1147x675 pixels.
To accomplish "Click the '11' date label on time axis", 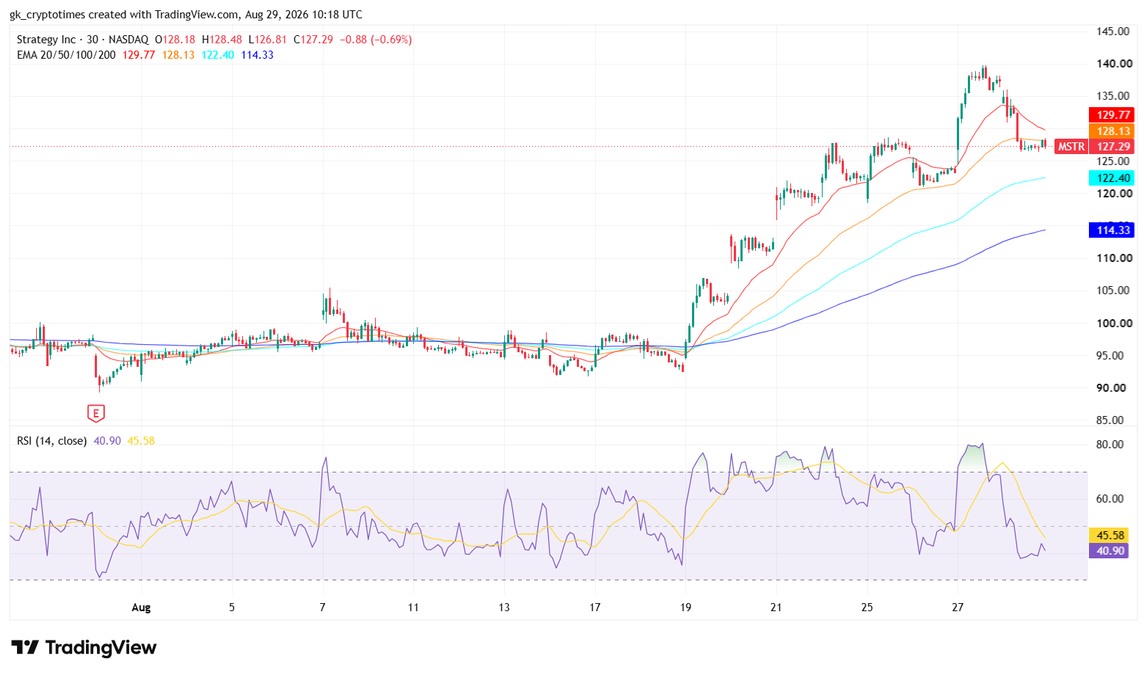I will point(413,607).
